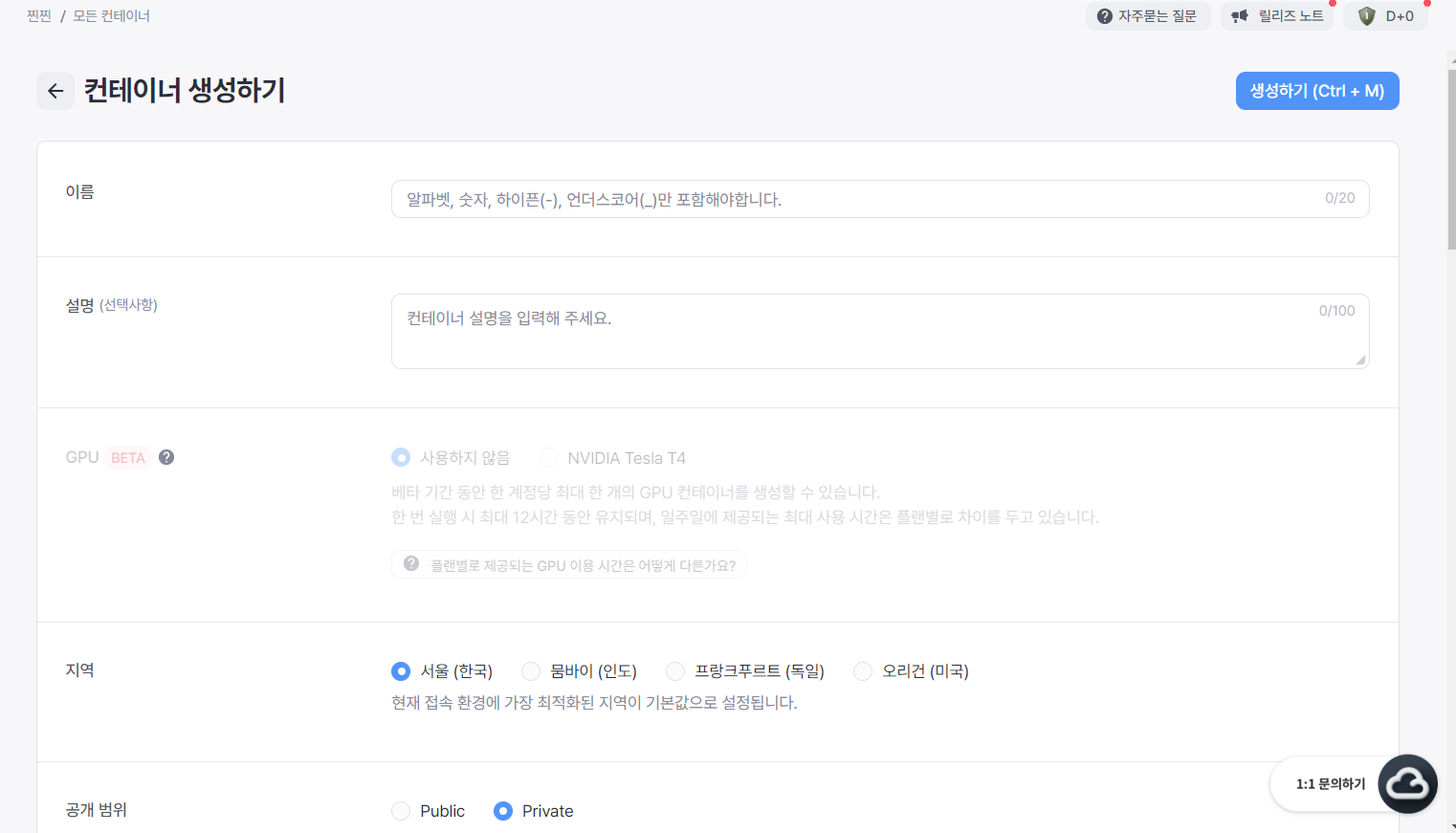Image resolution: width=1456 pixels, height=833 pixels.
Task: Click question icon in GPU plan time link
Action: pyautogui.click(x=411, y=564)
